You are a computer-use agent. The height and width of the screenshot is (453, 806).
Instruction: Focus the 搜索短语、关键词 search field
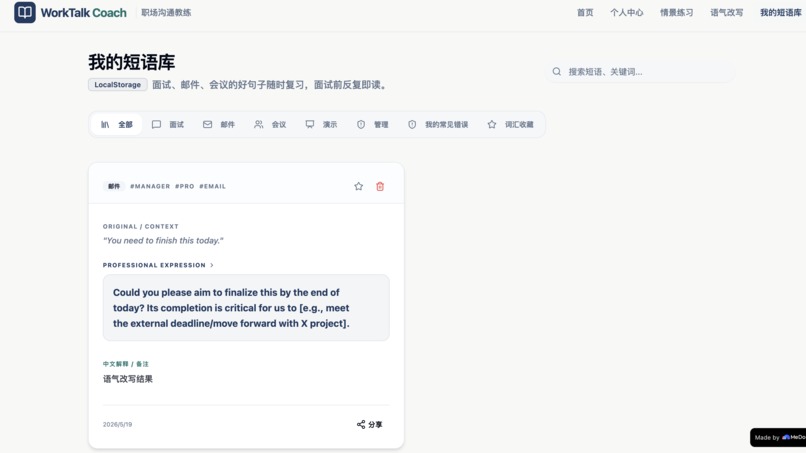click(640, 71)
